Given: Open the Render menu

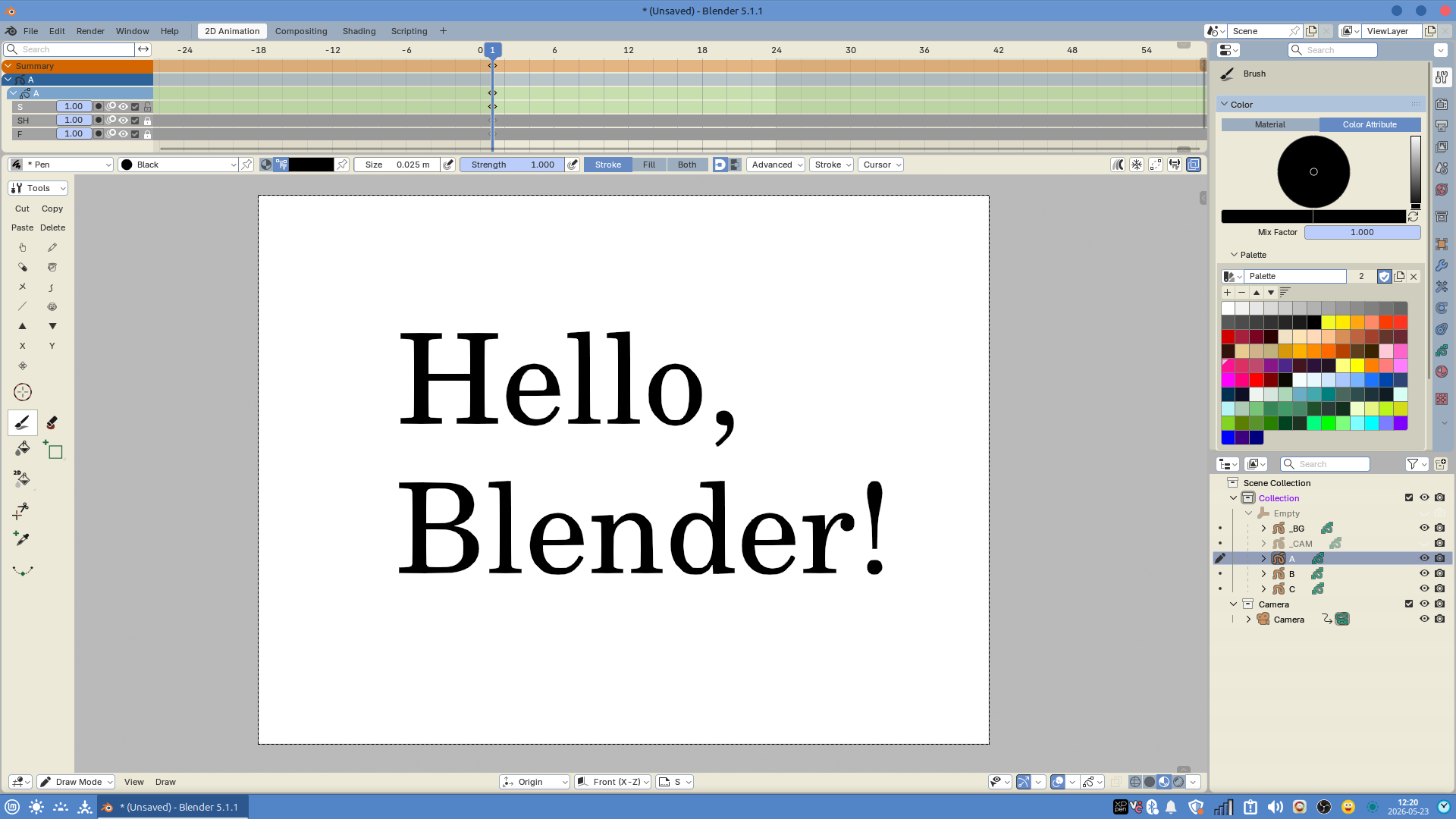Looking at the screenshot, I should pos(90,31).
